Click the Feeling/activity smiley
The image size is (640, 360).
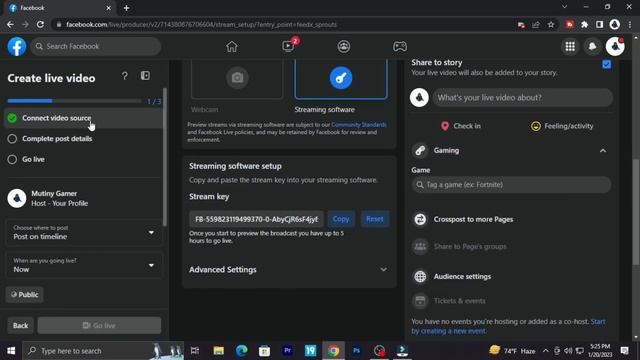click(x=536, y=126)
